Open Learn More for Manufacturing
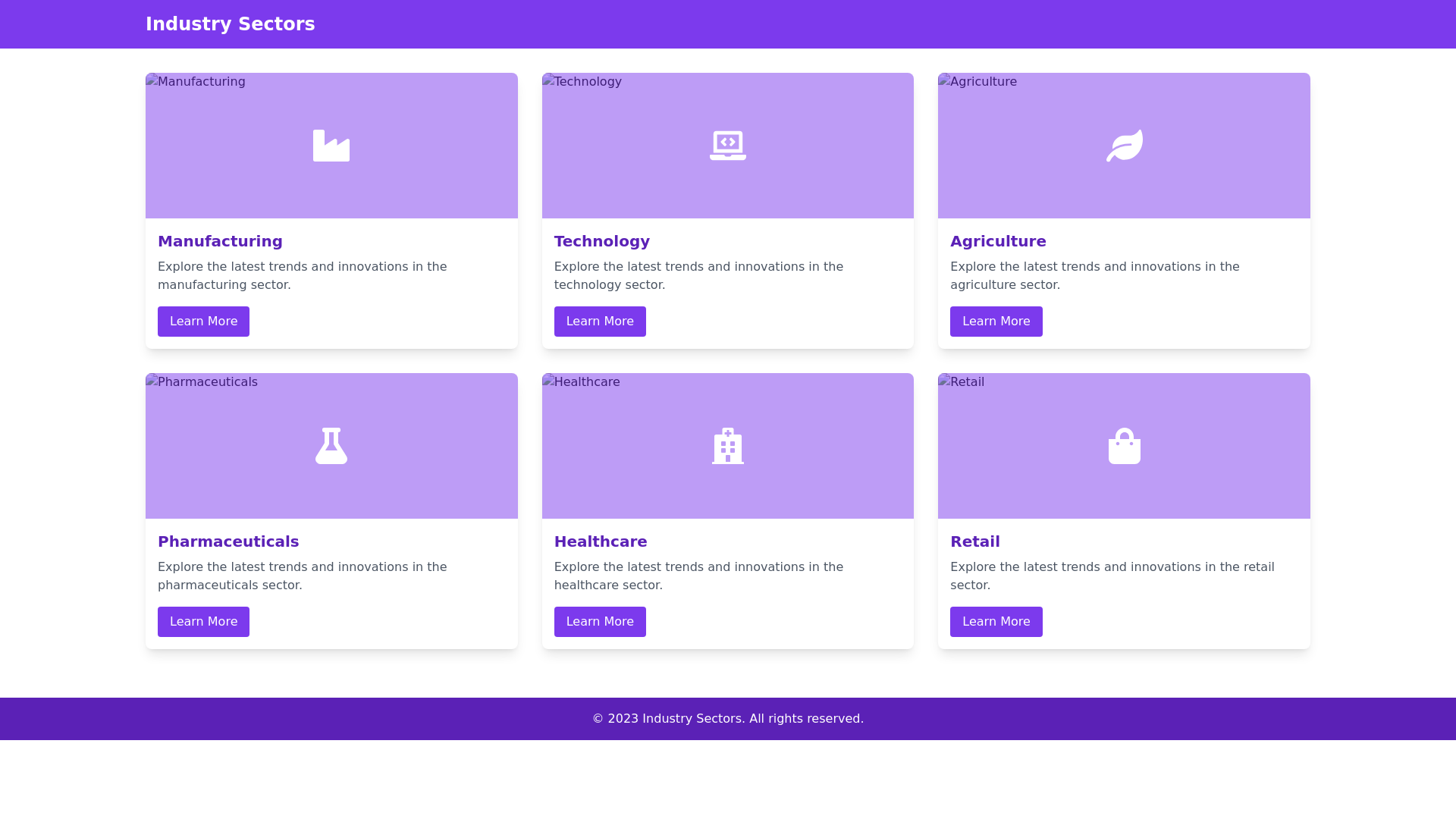 [x=203, y=322]
